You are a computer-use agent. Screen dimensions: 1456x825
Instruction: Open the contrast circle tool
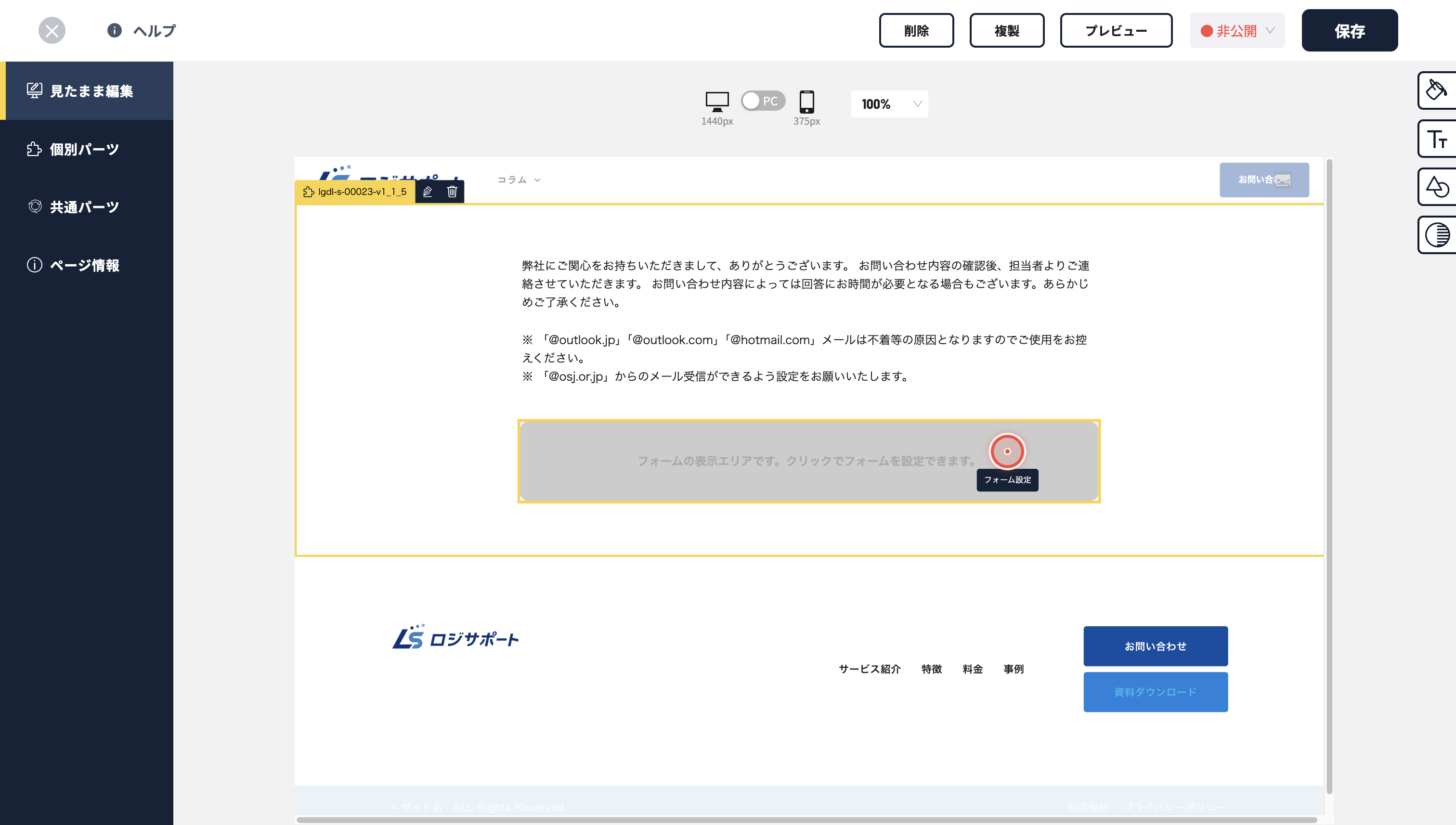click(1437, 235)
